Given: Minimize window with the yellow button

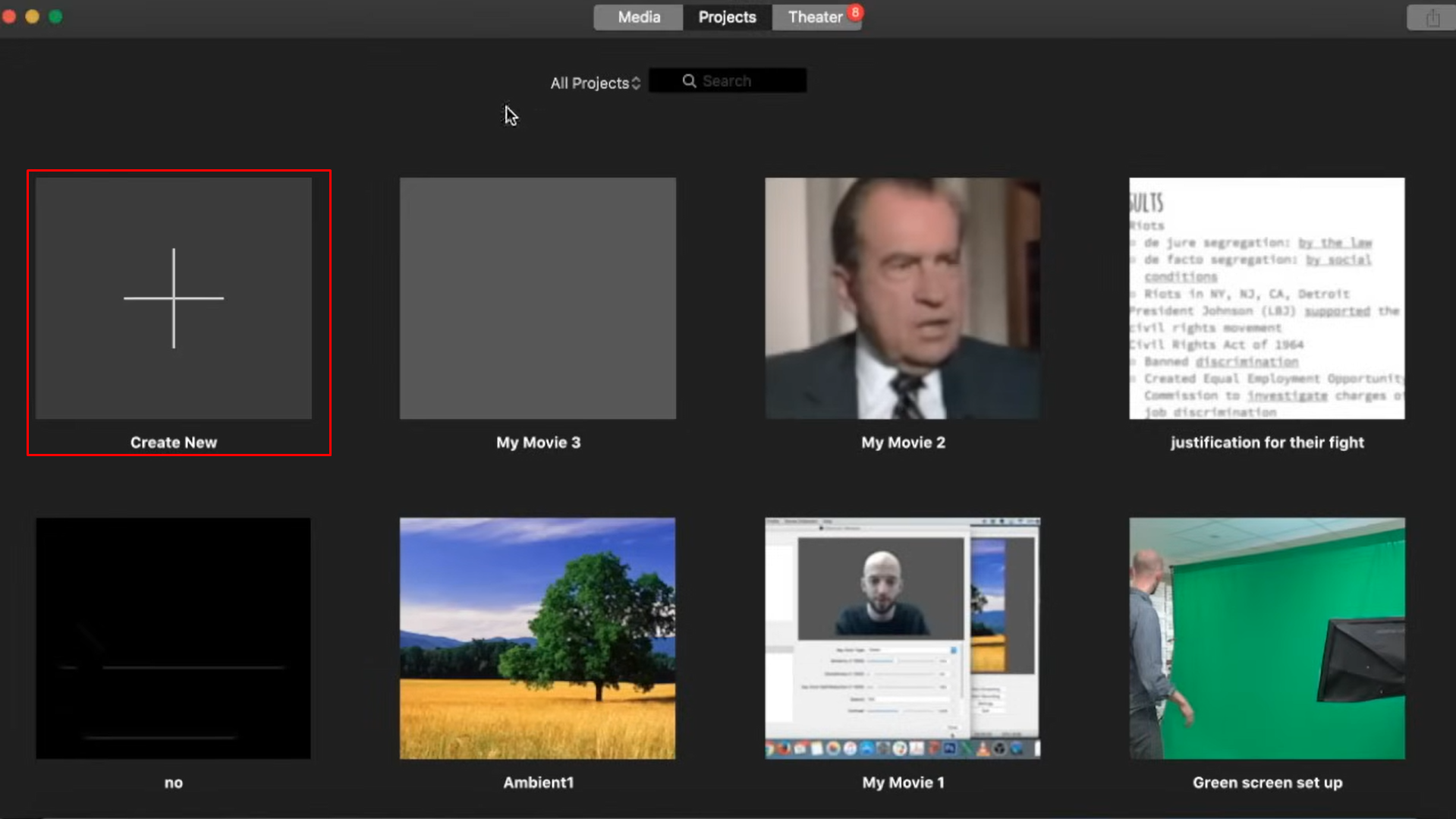Looking at the screenshot, I should coord(32,17).
